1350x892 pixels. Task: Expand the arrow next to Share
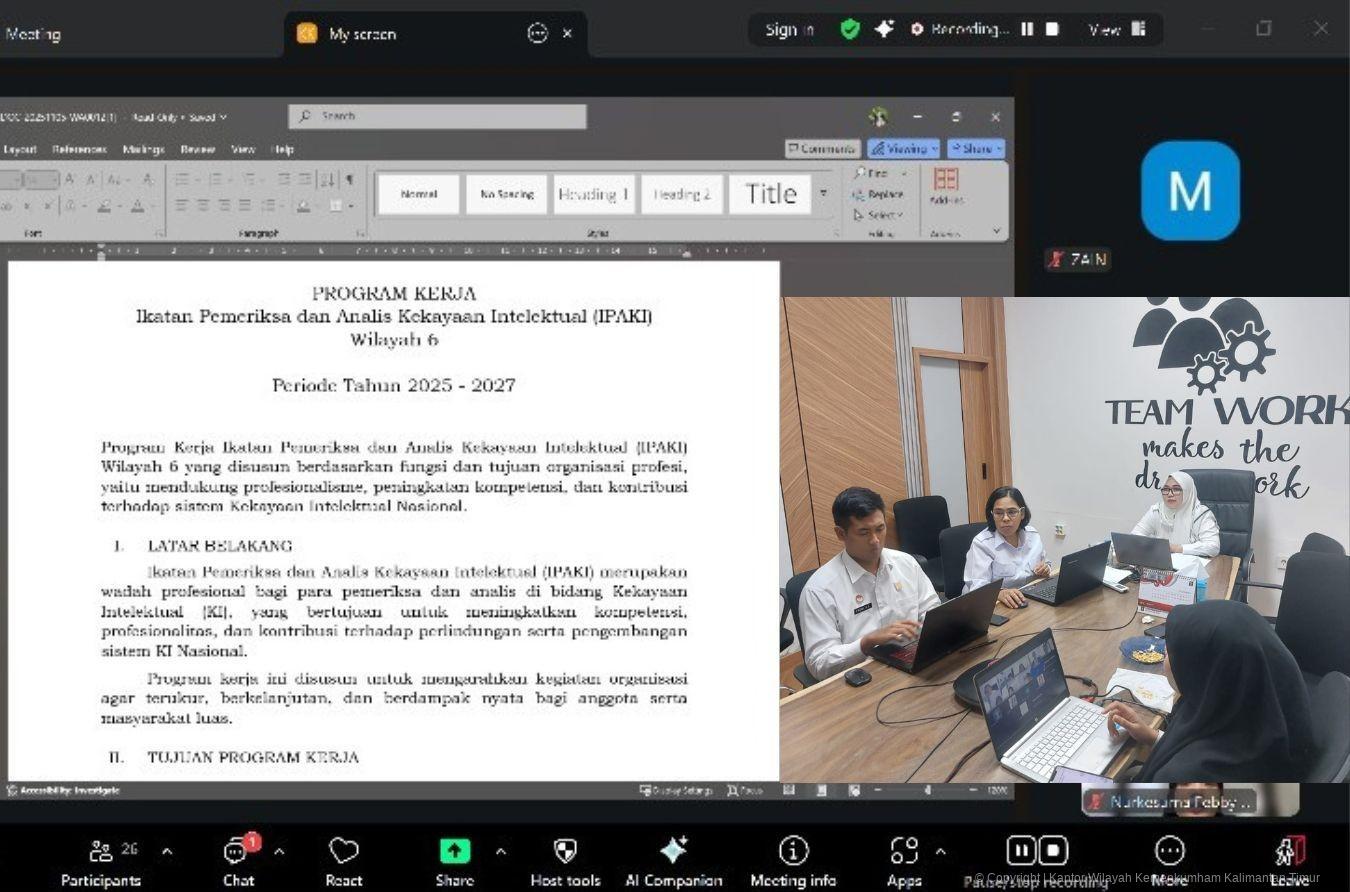pyautogui.click(x=501, y=852)
